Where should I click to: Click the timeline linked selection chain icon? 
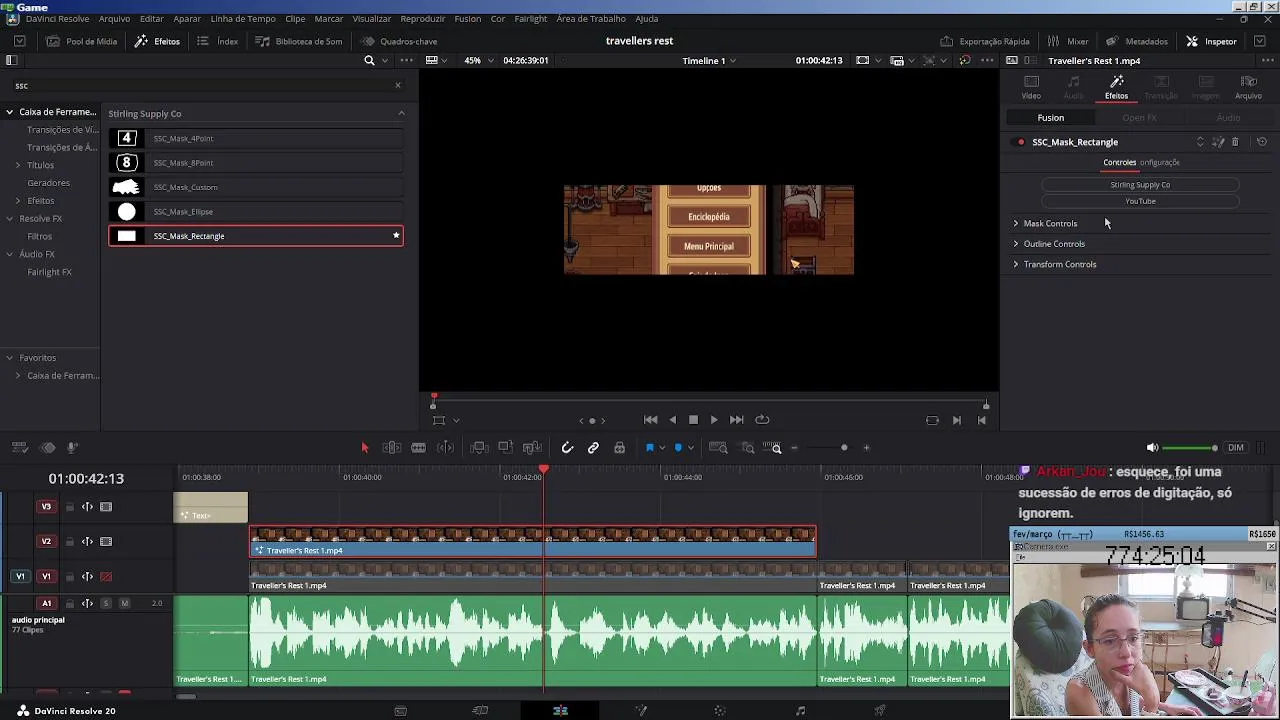[x=593, y=448]
